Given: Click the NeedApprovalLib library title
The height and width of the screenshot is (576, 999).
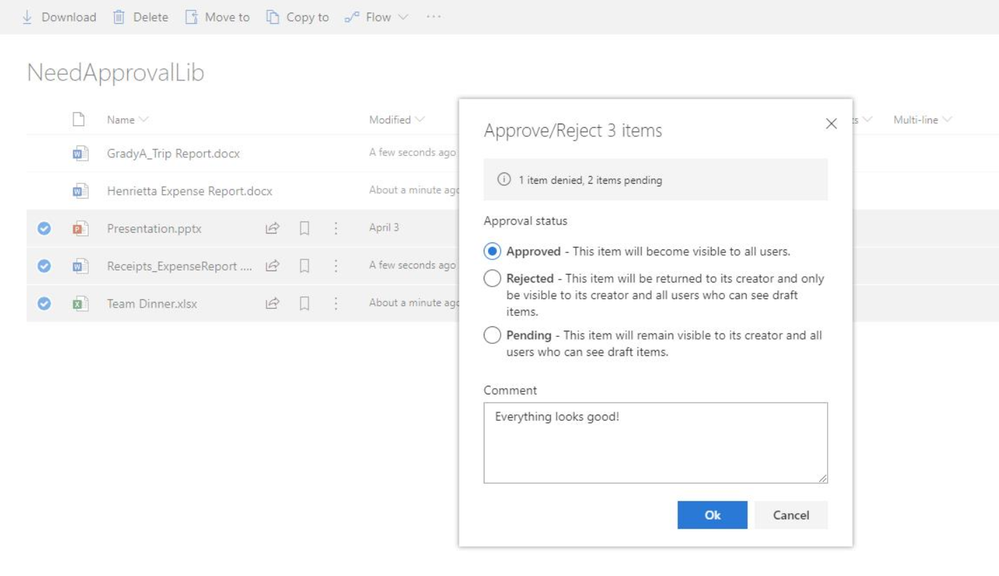Looking at the screenshot, I should tap(115, 73).
